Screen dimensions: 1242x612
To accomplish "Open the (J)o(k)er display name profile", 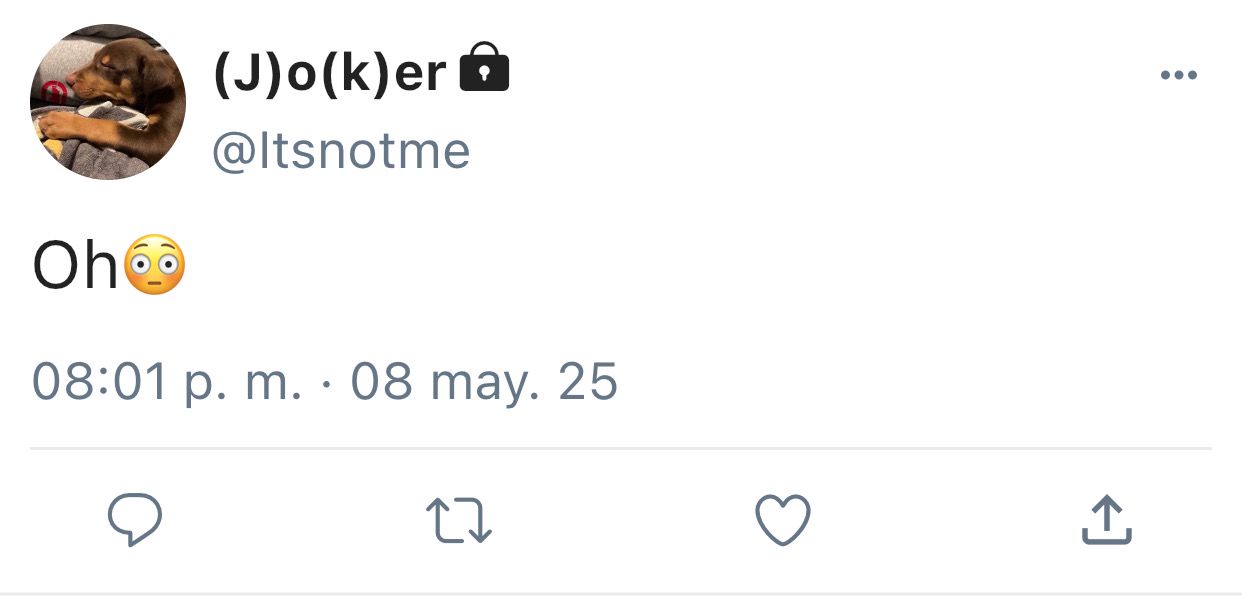I will [x=330, y=72].
